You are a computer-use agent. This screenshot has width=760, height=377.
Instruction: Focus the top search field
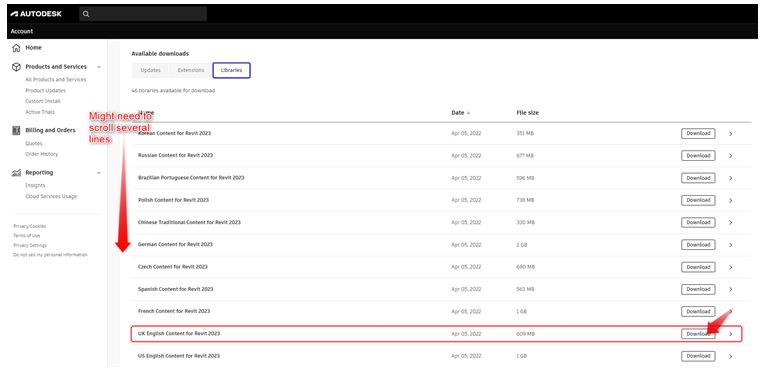point(143,14)
